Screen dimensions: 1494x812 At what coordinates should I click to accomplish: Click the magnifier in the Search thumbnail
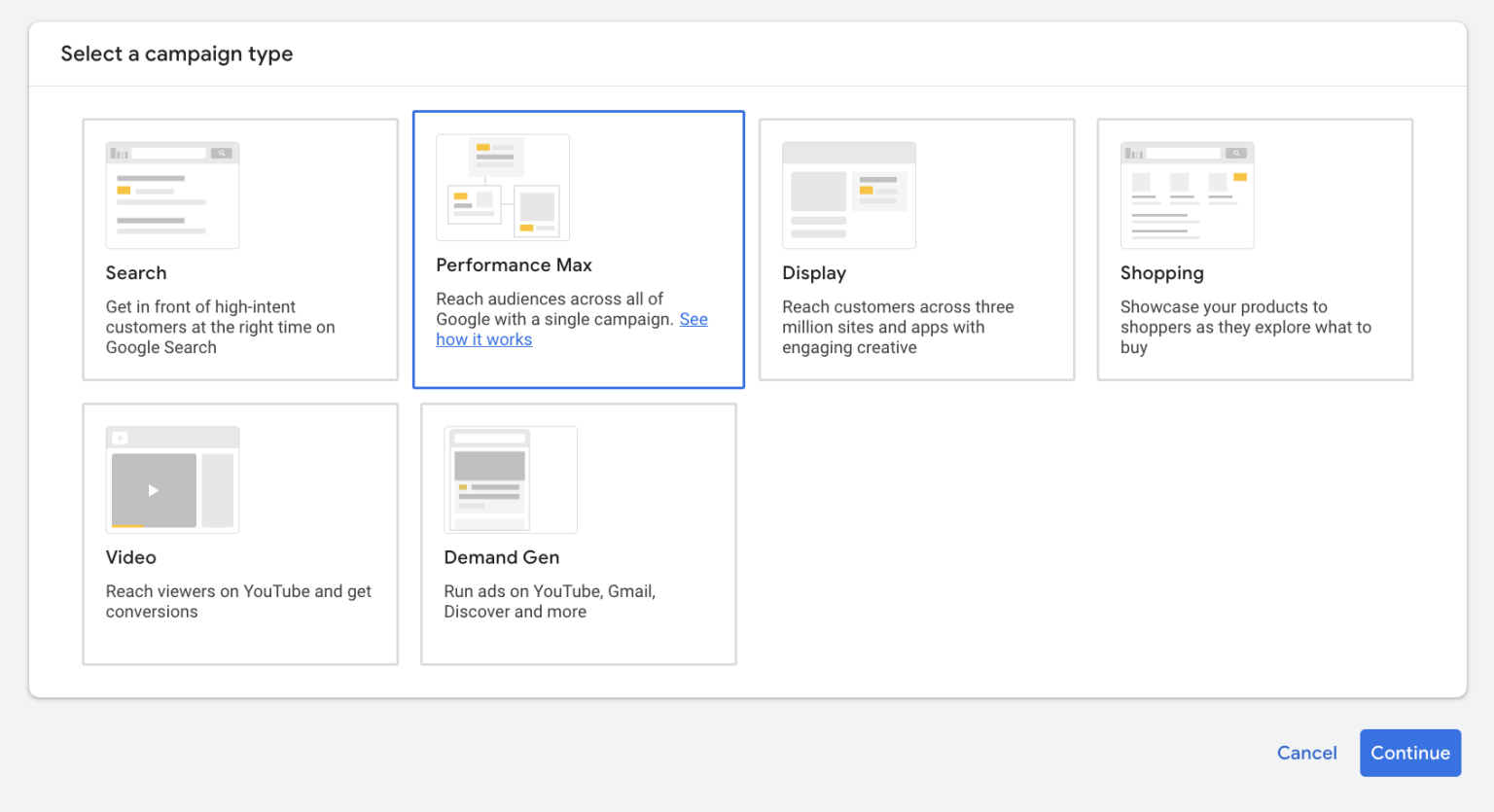(223, 152)
